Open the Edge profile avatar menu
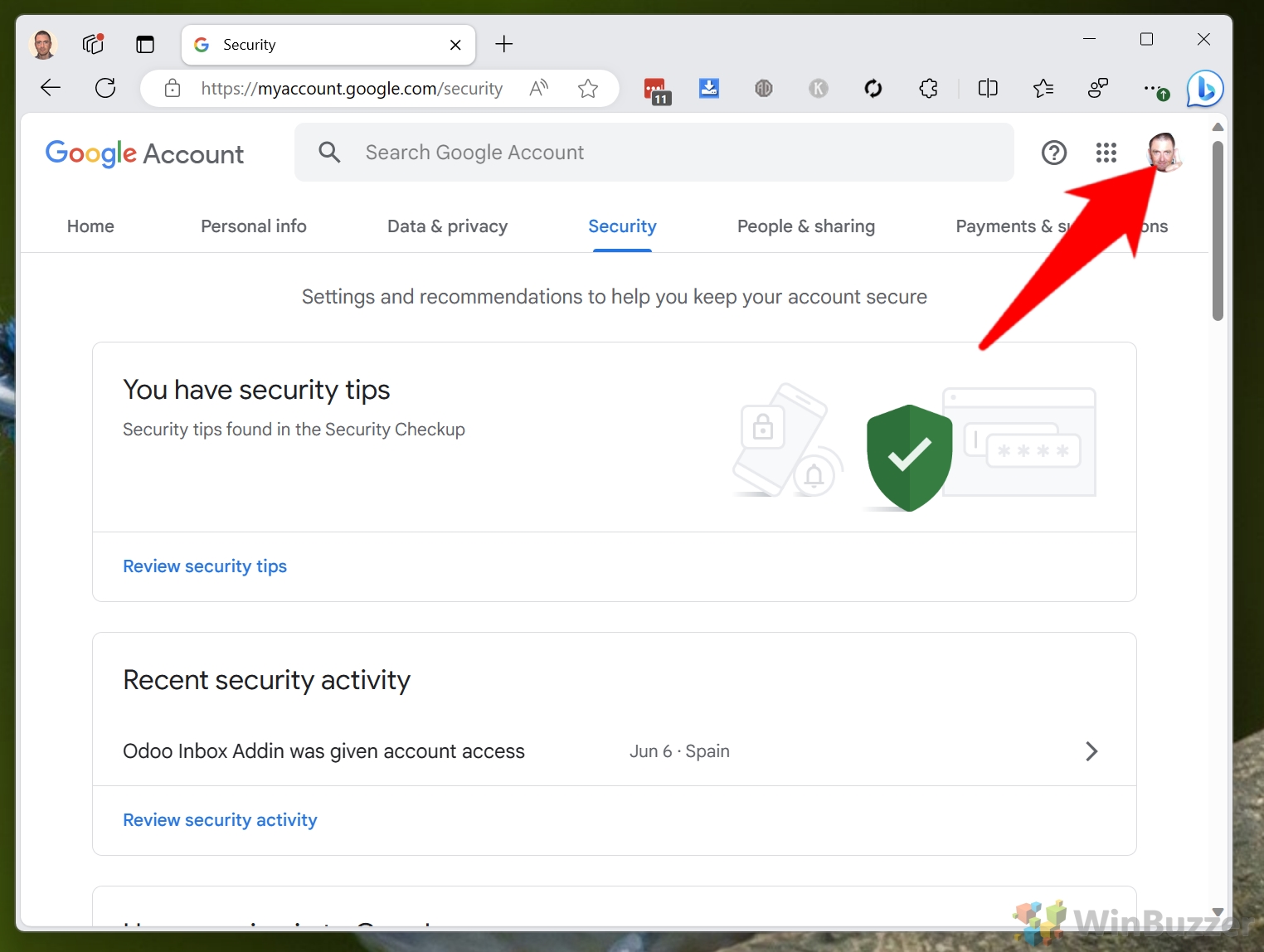The height and width of the screenshot is (952, 1264). 43,45
